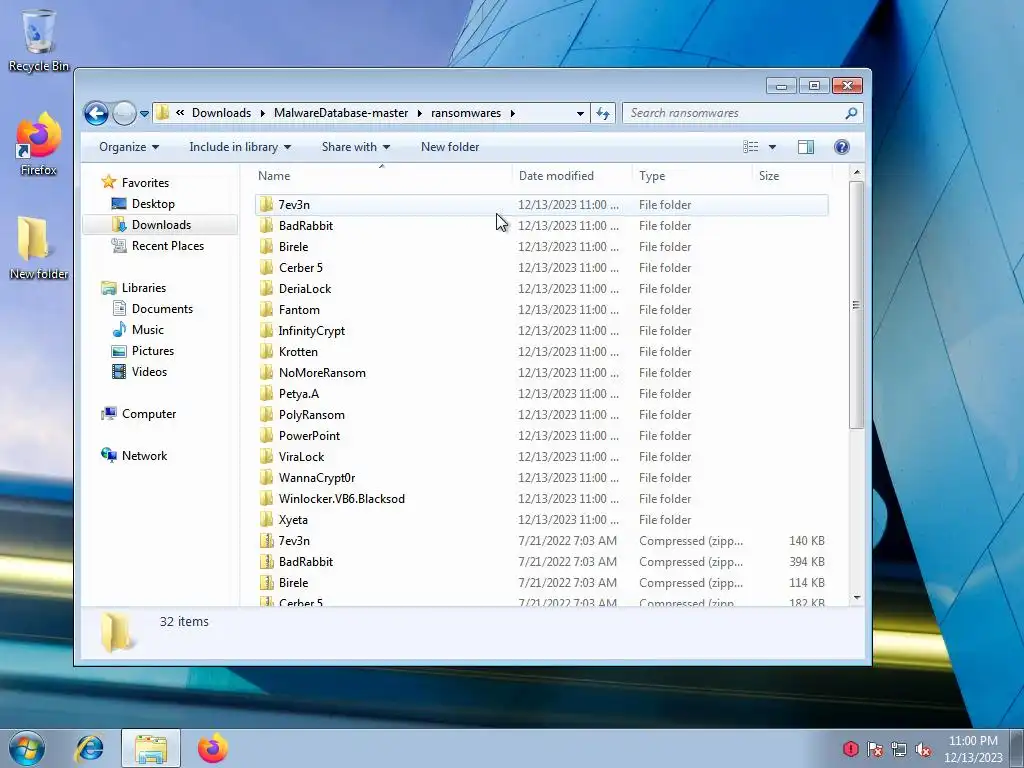Select the WannaCrypt0r folder icon
Image resolution: width=1024 pixels, height=768 pixels.
pyautogui.click(x=266, y=478)
